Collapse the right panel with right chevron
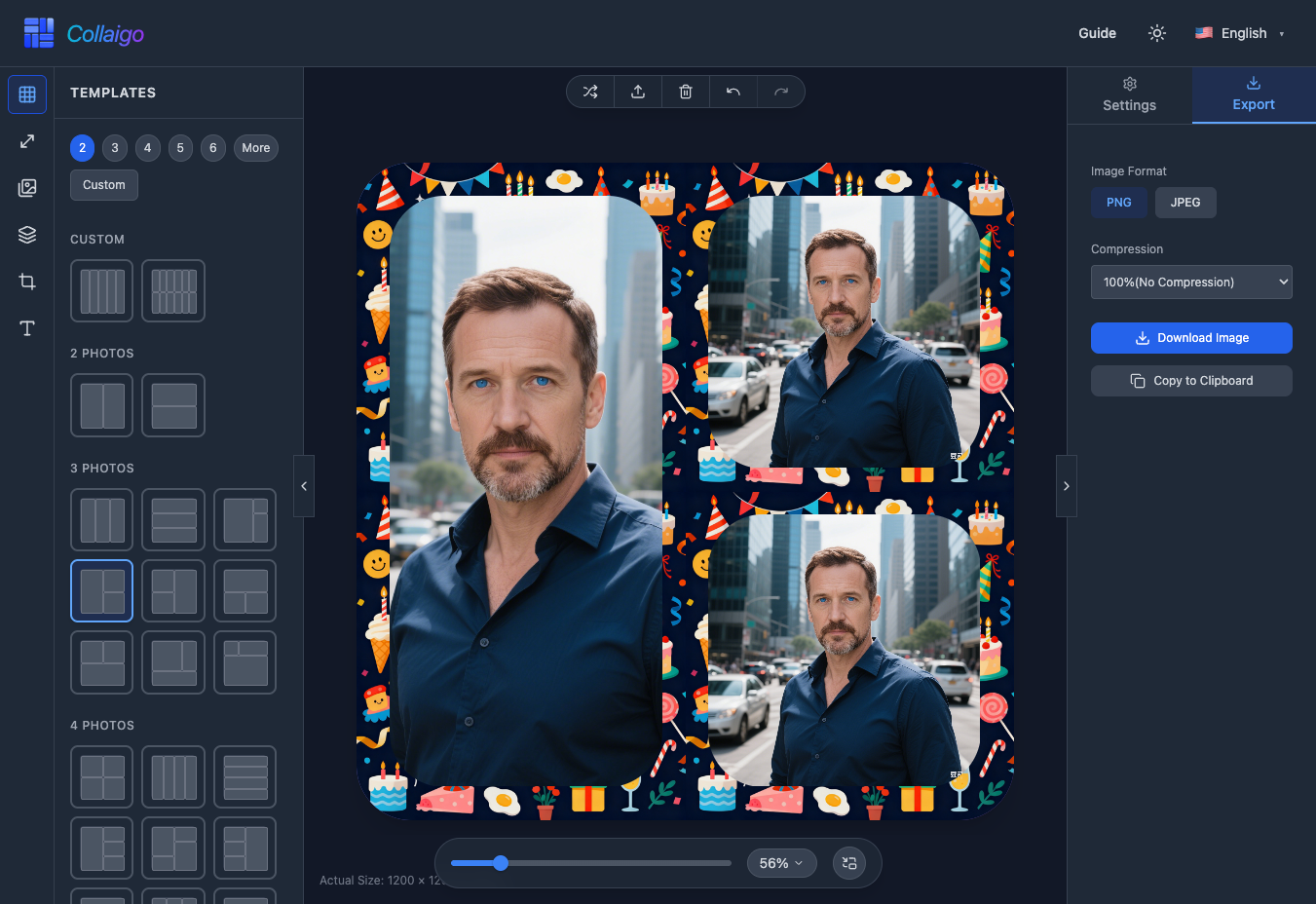Viewport: 1316px width, 904px height. (x=1067, y=486)
